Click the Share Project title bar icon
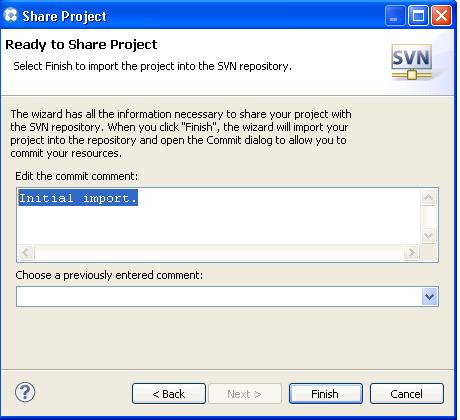 point(11,15)
